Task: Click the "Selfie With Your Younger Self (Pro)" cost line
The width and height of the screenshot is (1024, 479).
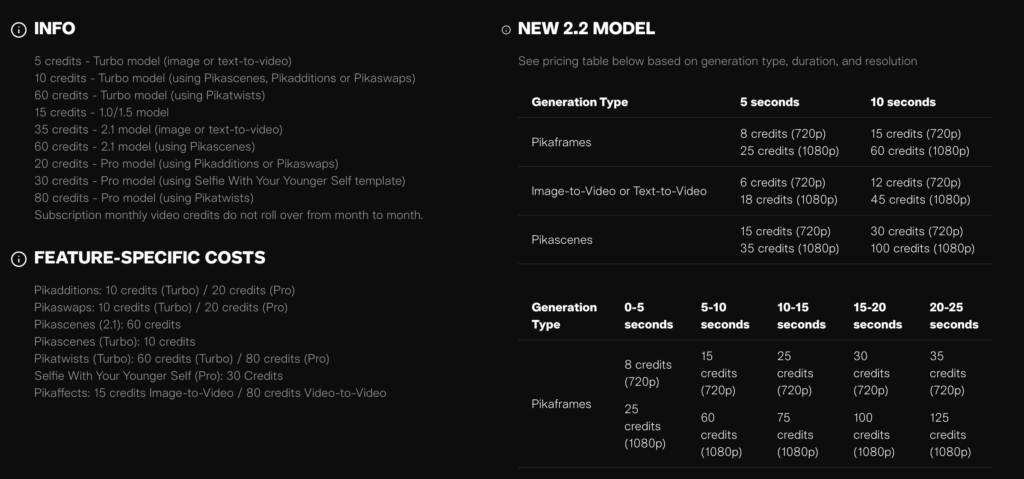Action: pos(158,376)
